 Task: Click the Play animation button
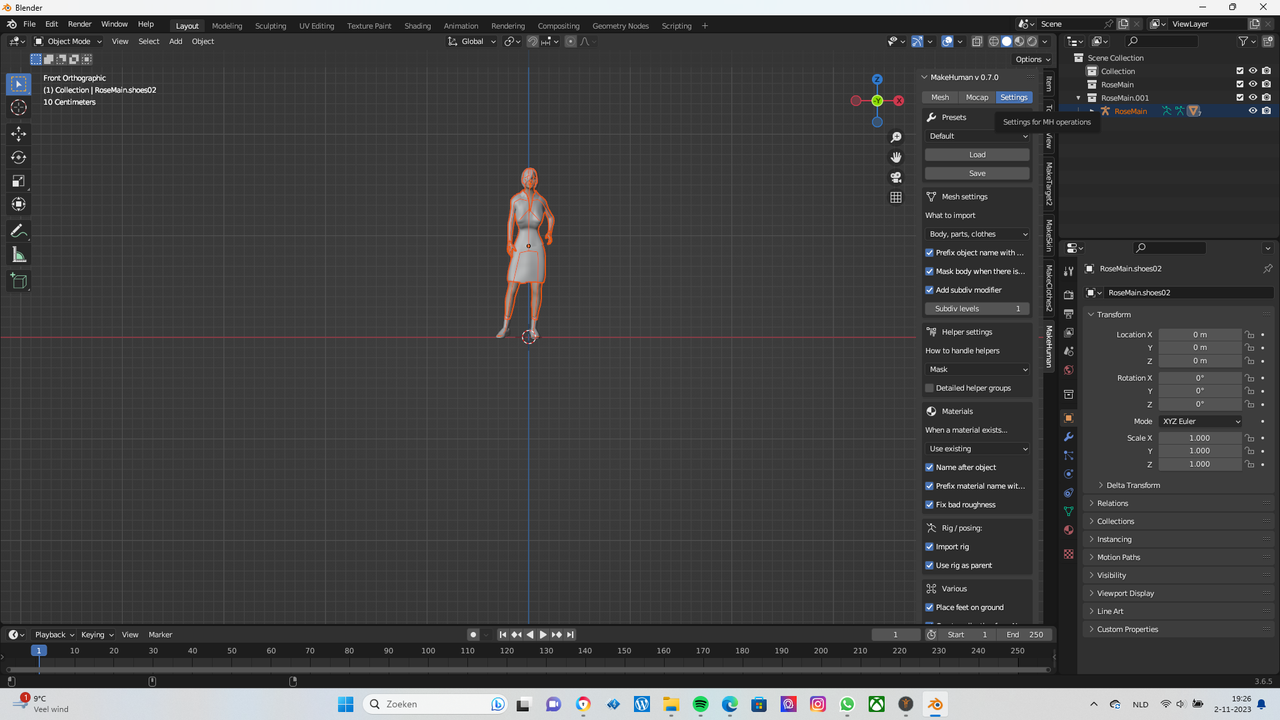click(543, 635)
